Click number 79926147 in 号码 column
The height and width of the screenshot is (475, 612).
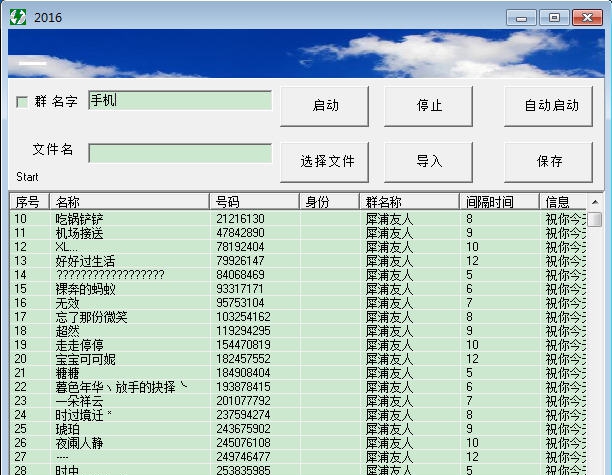coord(240,261)
